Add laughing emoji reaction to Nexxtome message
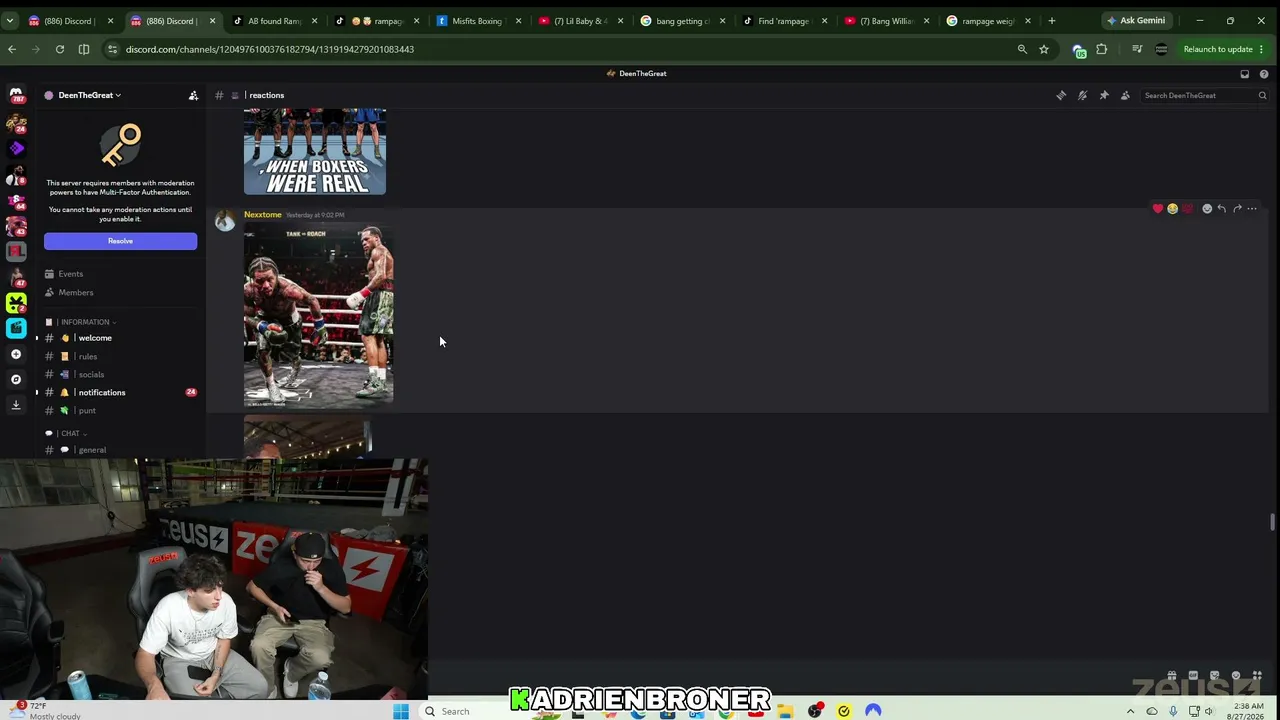The width and height of the screenshot is (1280, 720). [1173, 208]
